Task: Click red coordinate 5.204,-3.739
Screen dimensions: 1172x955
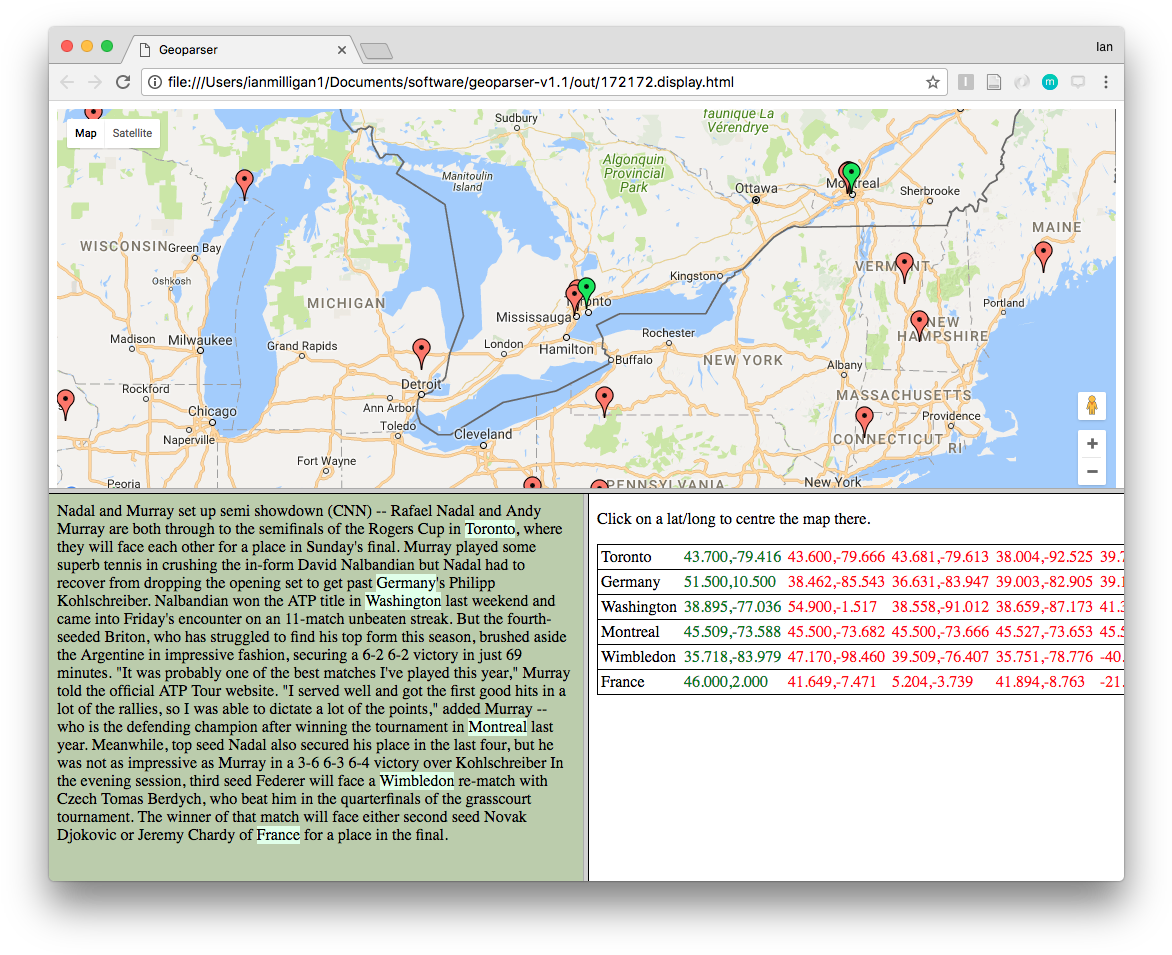Action: pos(932,682)
